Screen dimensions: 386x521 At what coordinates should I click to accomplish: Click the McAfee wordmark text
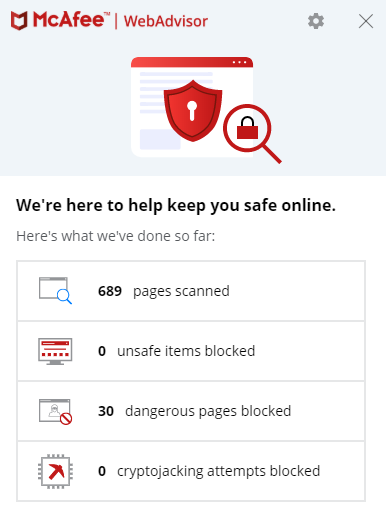click(69, 20)
